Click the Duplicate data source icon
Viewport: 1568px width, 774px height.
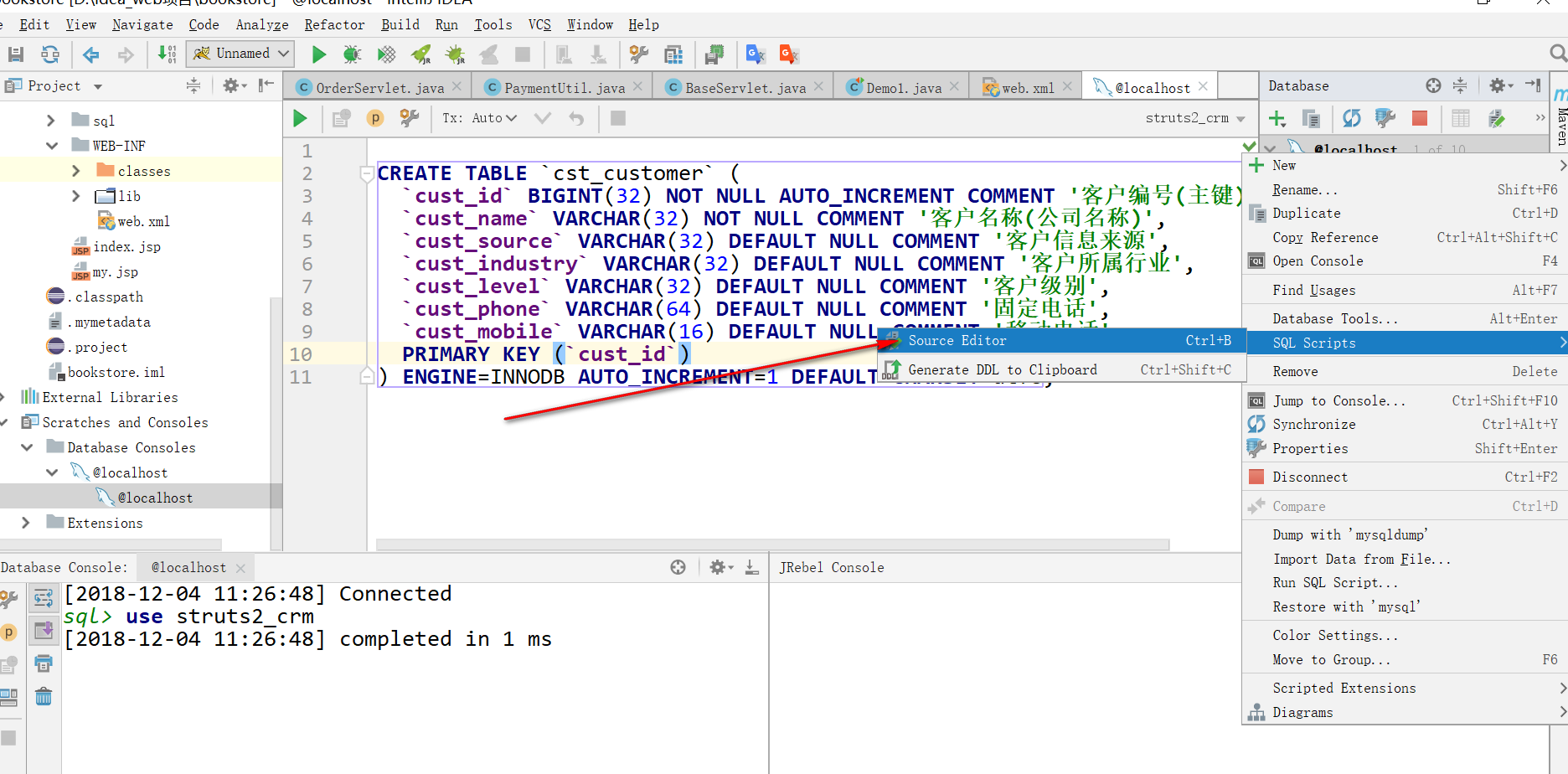(x=1311, y=118)
